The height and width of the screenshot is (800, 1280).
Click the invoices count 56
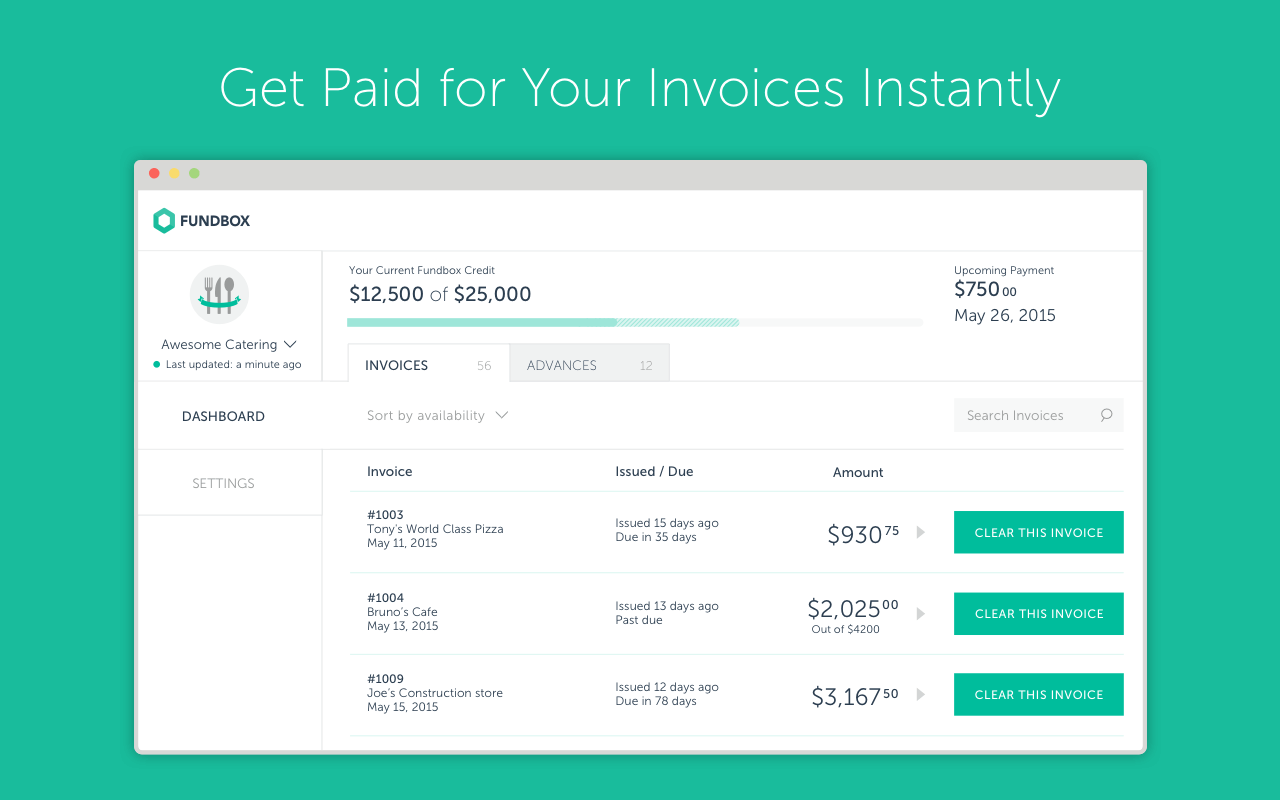484,366
